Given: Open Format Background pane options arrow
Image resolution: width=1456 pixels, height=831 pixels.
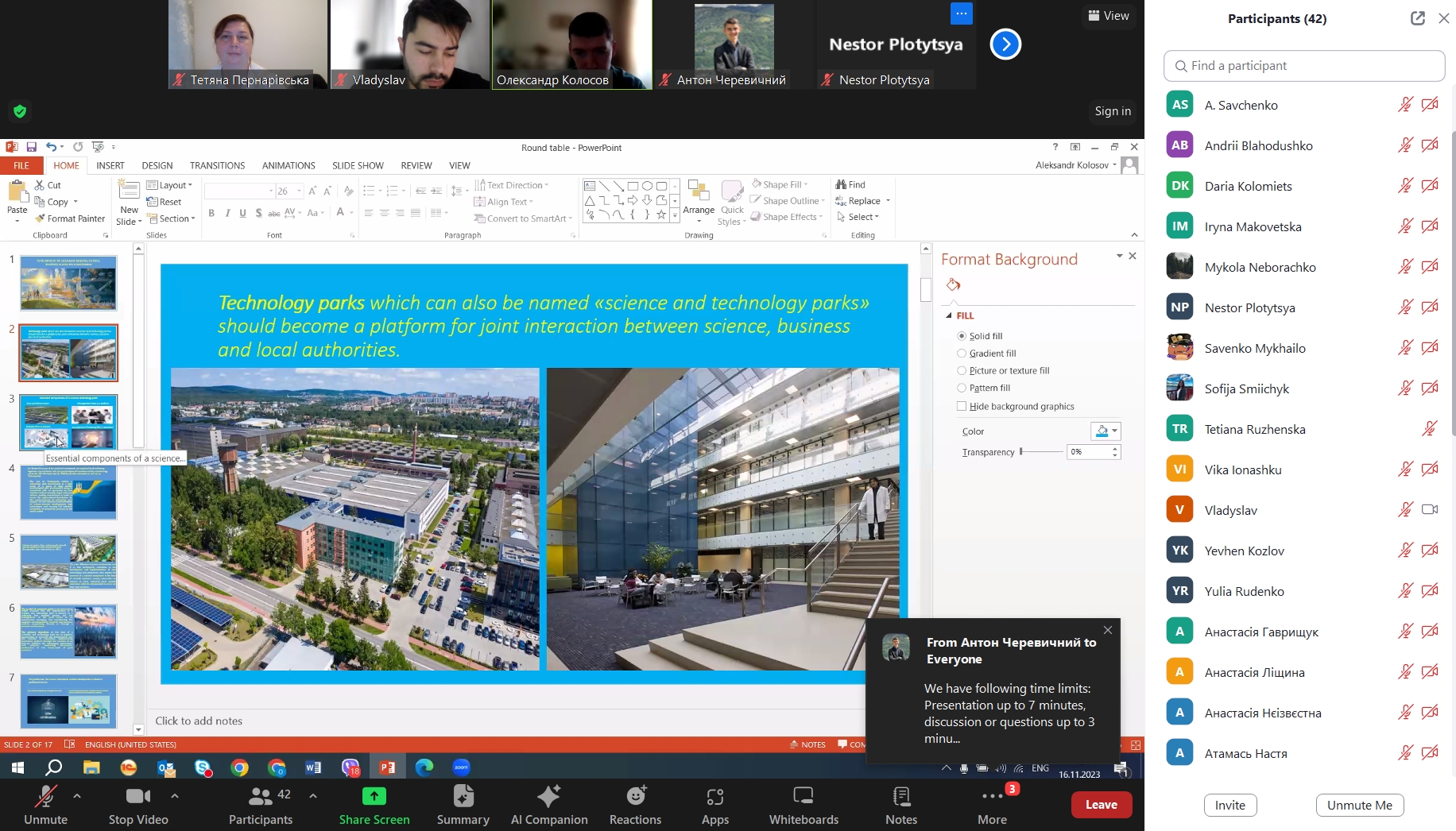Looking at the screenshot, I should click(1119, 256).
